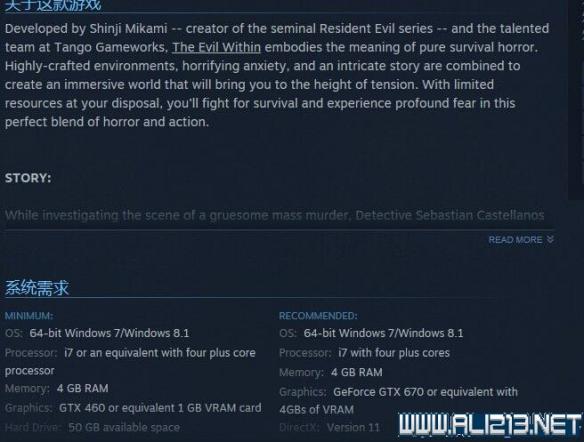This screenshot has width=584, height=442.
Task: Click the 关于这款游戏 heading at top
Action: pos(53,5)
